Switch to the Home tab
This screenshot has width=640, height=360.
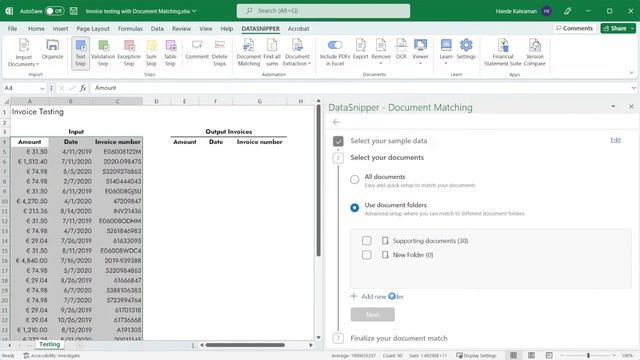pos(36,29)
